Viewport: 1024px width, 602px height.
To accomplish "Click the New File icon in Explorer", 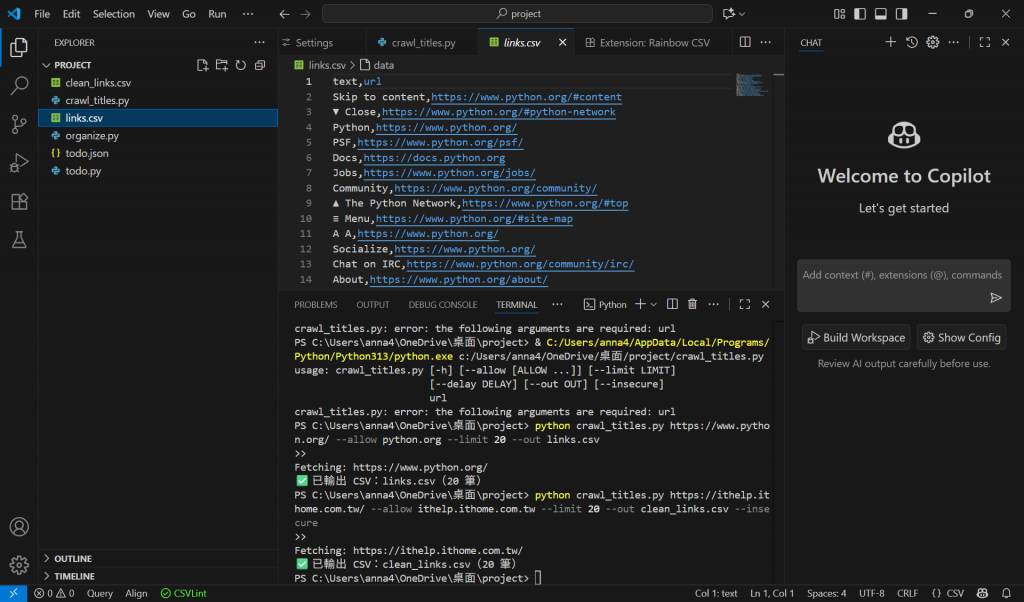I will (203, 65).
